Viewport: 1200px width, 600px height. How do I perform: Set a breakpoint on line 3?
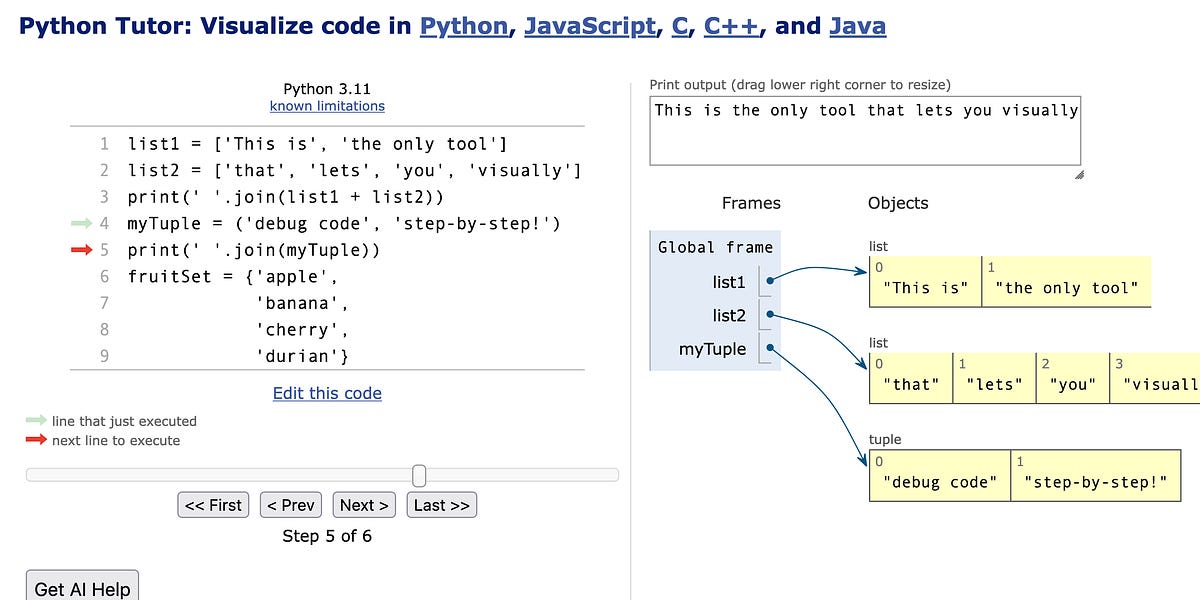pos(103,197)
